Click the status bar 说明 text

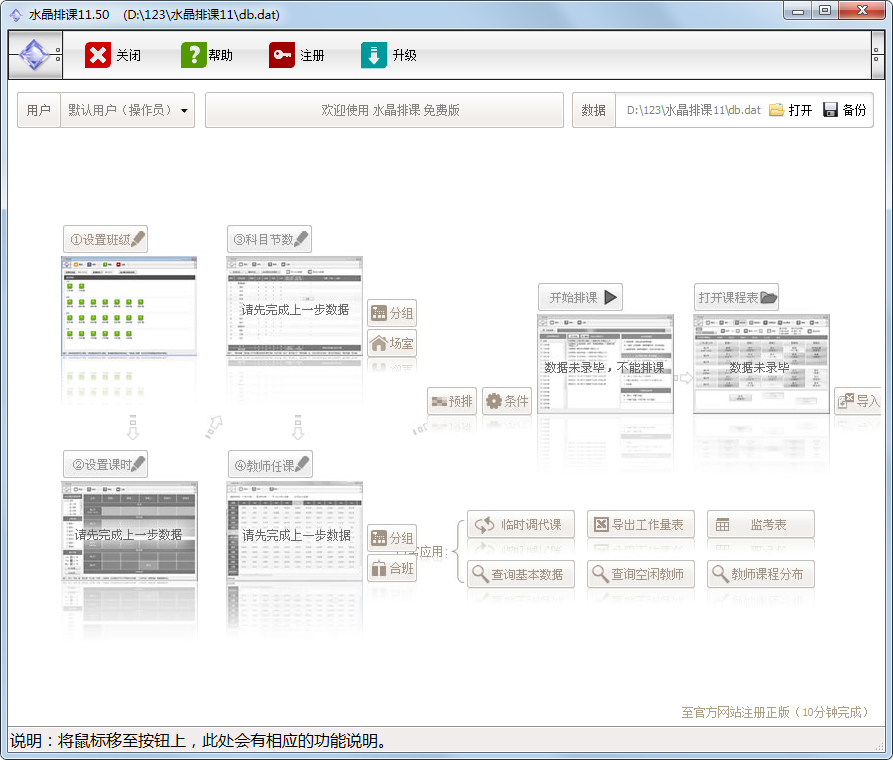point(198,741)
